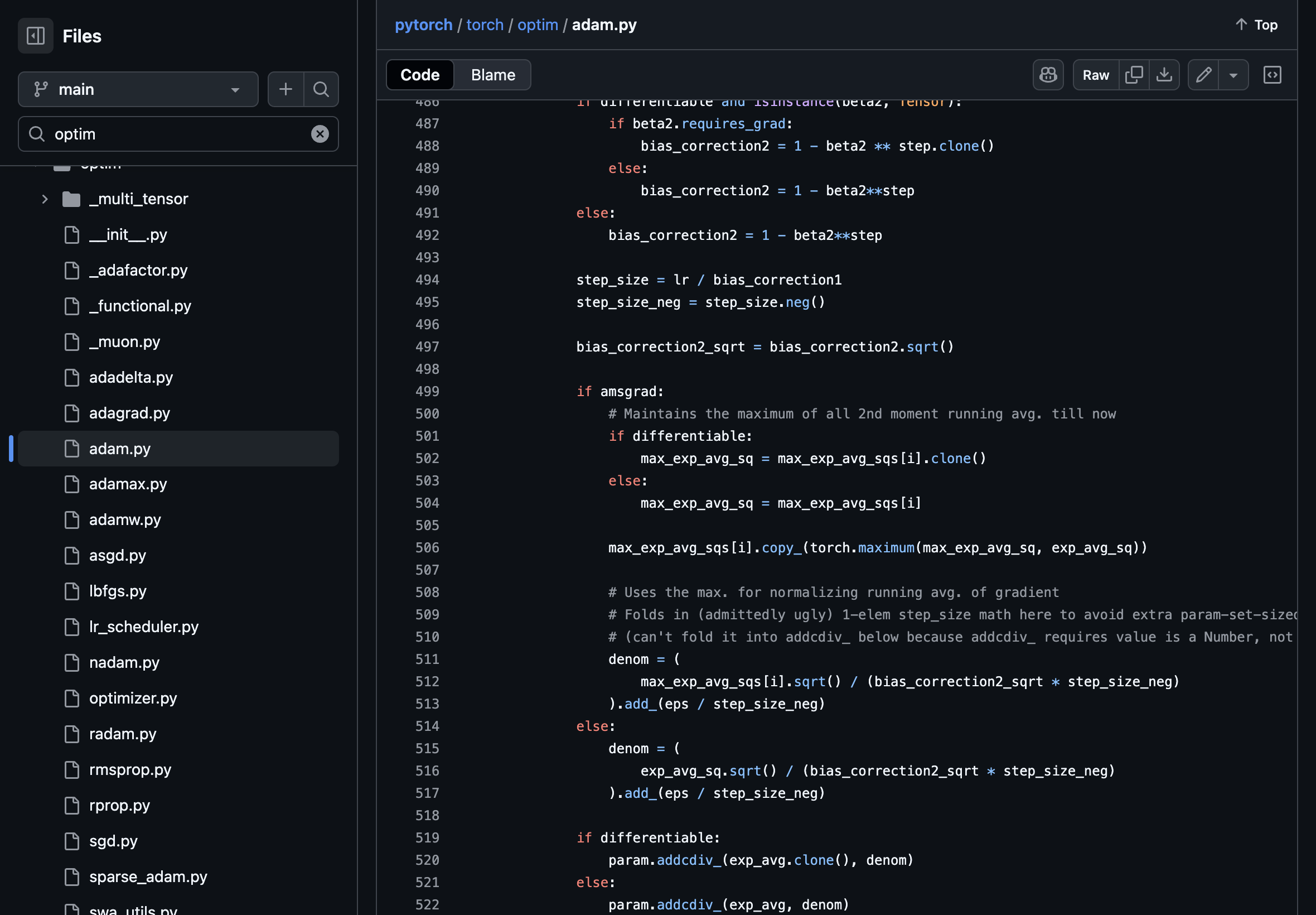Download the raw adam.py file
Image resolution: width=1316 pixels, height=915 pixels.
[x=1164, y=75]
